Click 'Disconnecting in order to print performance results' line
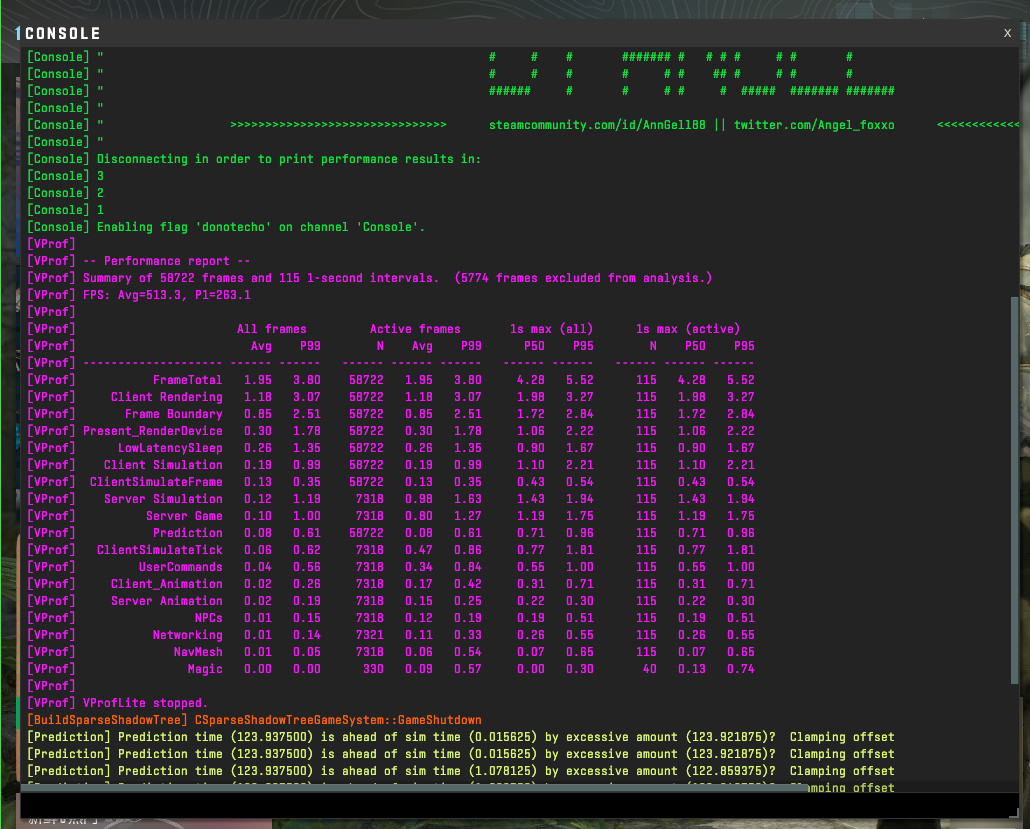 click(254, 159)
